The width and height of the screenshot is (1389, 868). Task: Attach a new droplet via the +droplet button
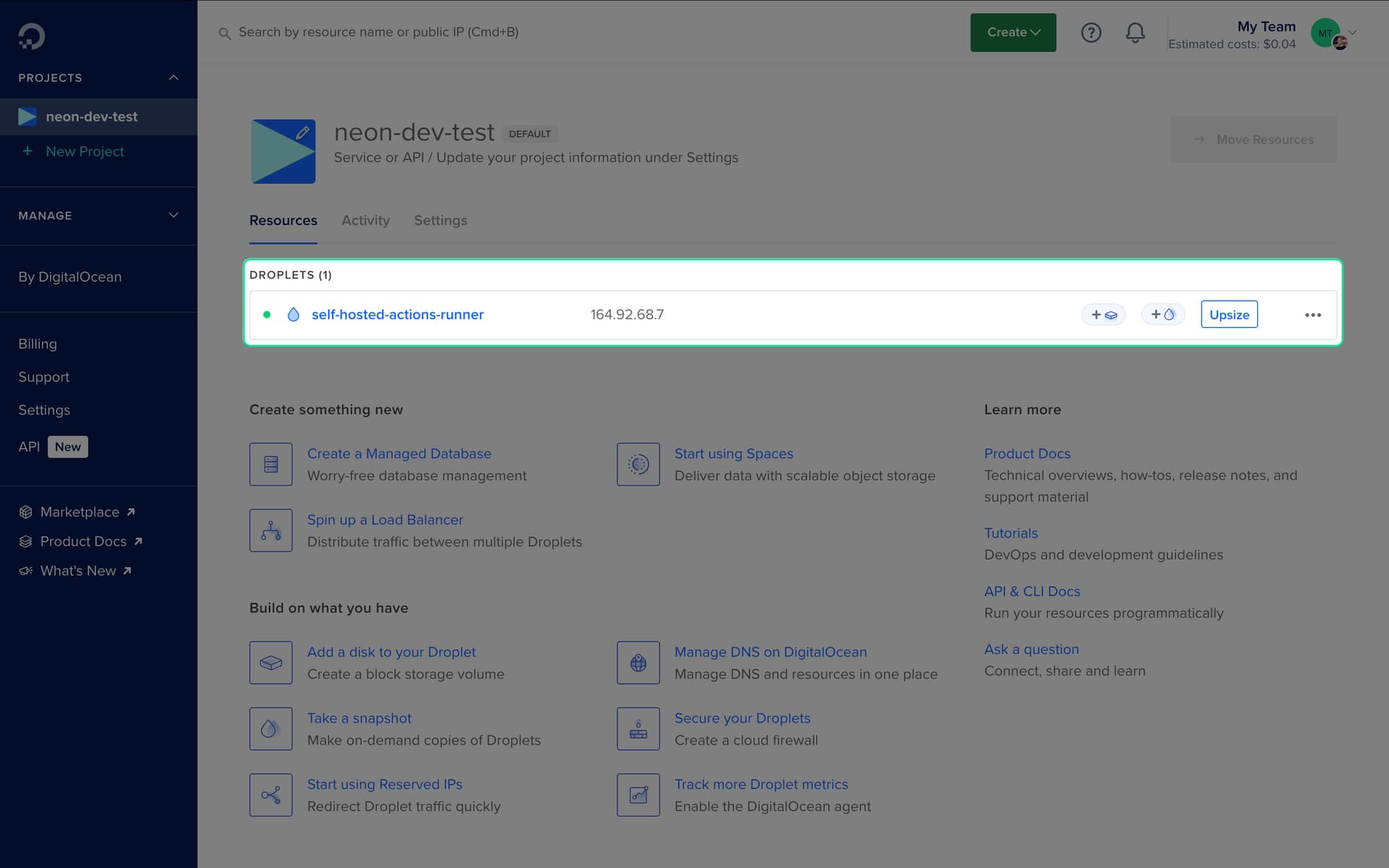(x=1163, y=314)
